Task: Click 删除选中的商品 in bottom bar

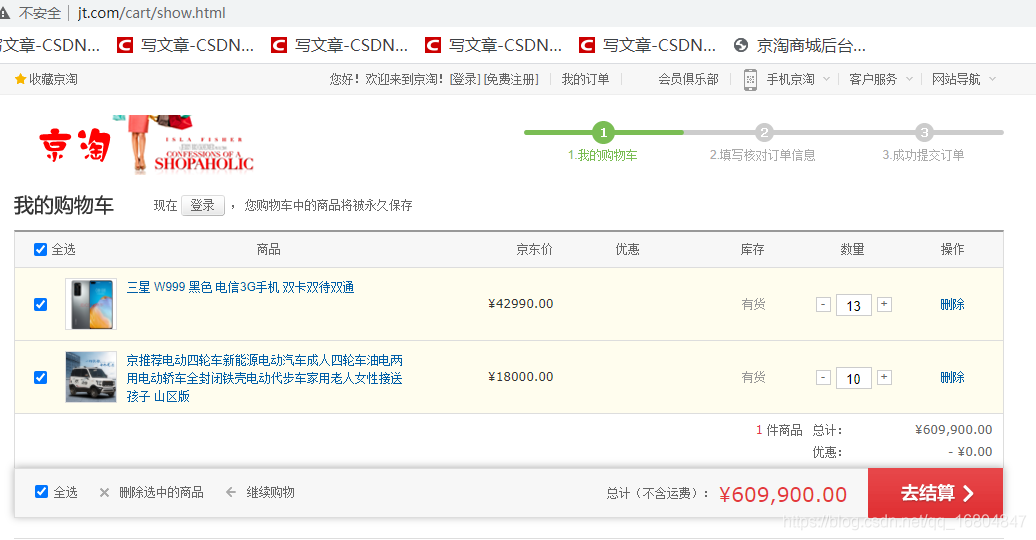Action: click(161, 492)
